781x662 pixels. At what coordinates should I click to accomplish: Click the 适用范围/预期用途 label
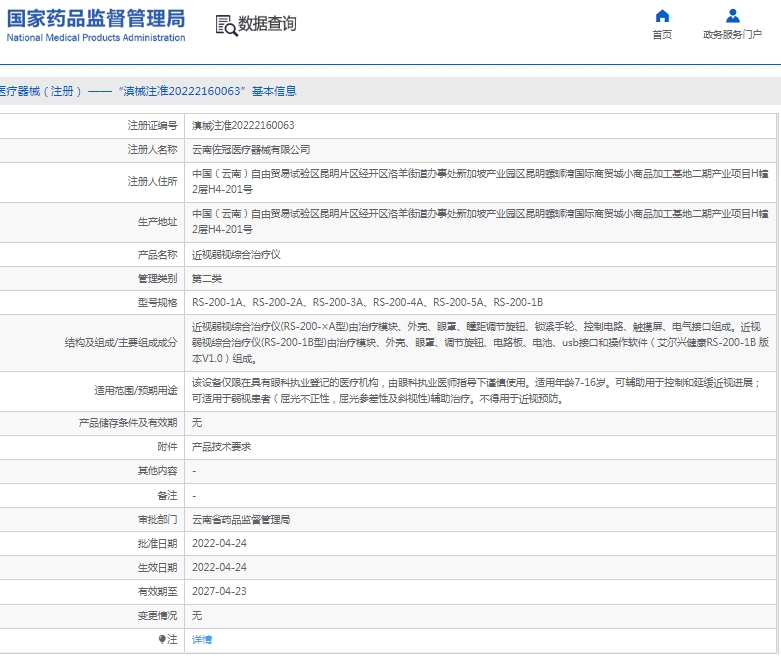pyautogui.click(x=136, y=391)
